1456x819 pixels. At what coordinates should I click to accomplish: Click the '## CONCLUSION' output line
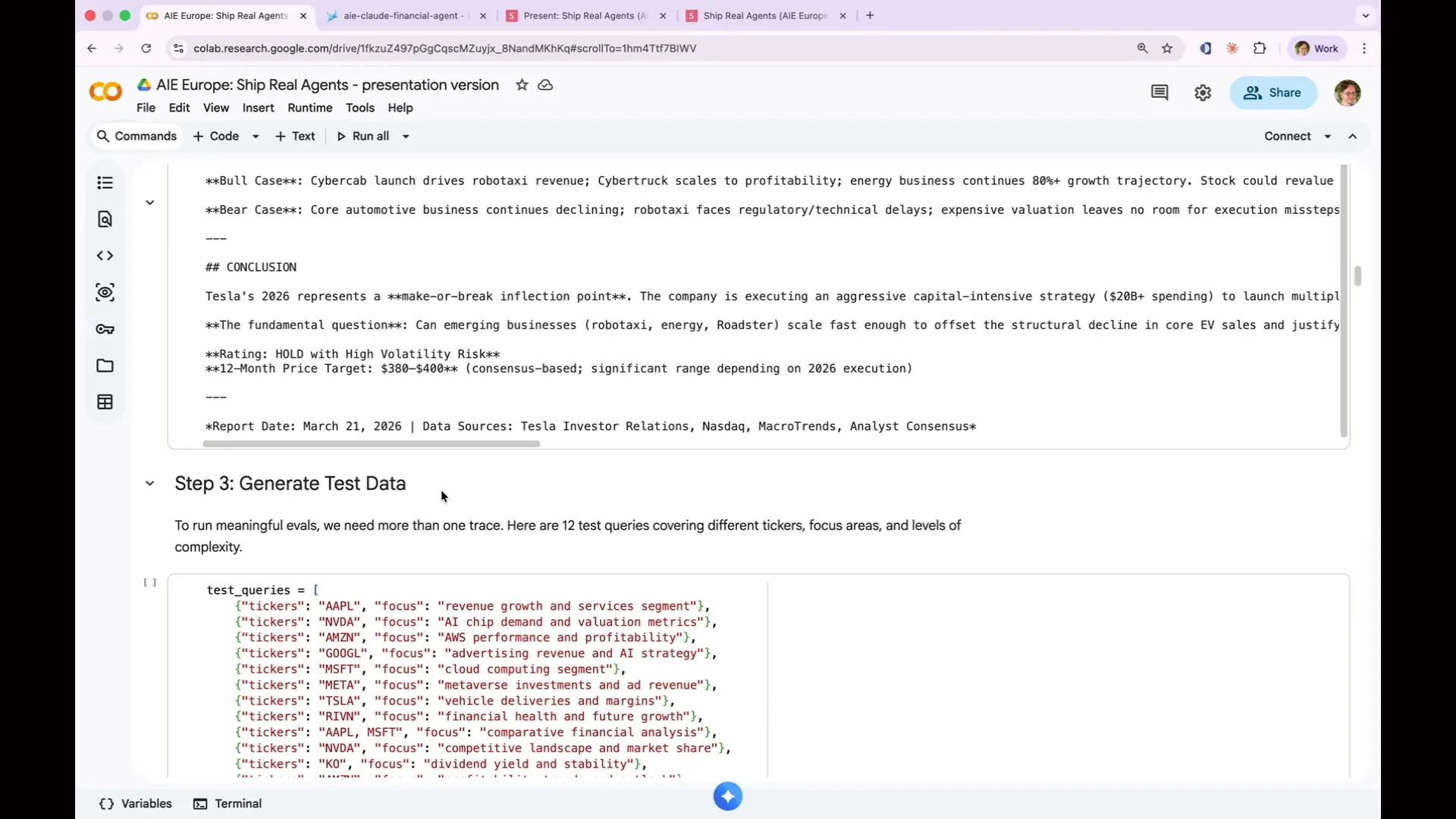251,268
